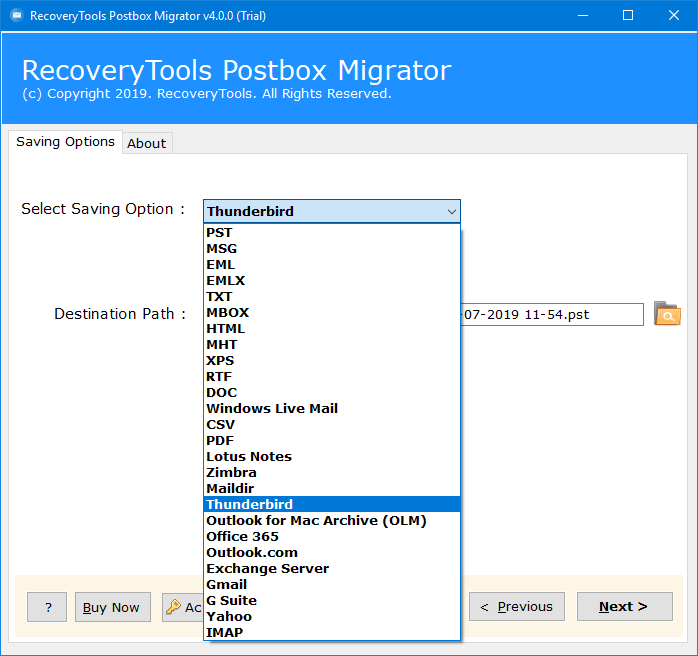Select the MBOX format option
This screenshot has height=656, width=698.
tap(227, 313)
